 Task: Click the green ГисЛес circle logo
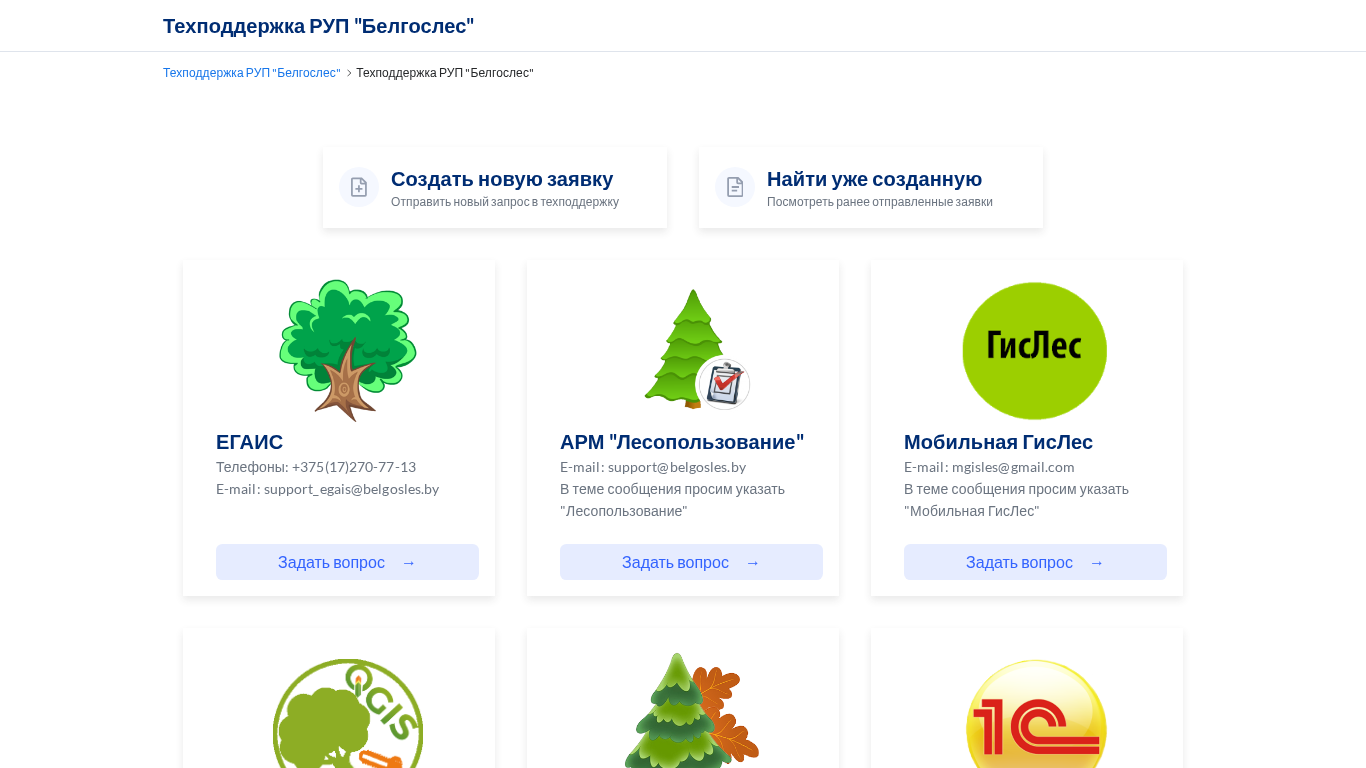point(1035,351)
